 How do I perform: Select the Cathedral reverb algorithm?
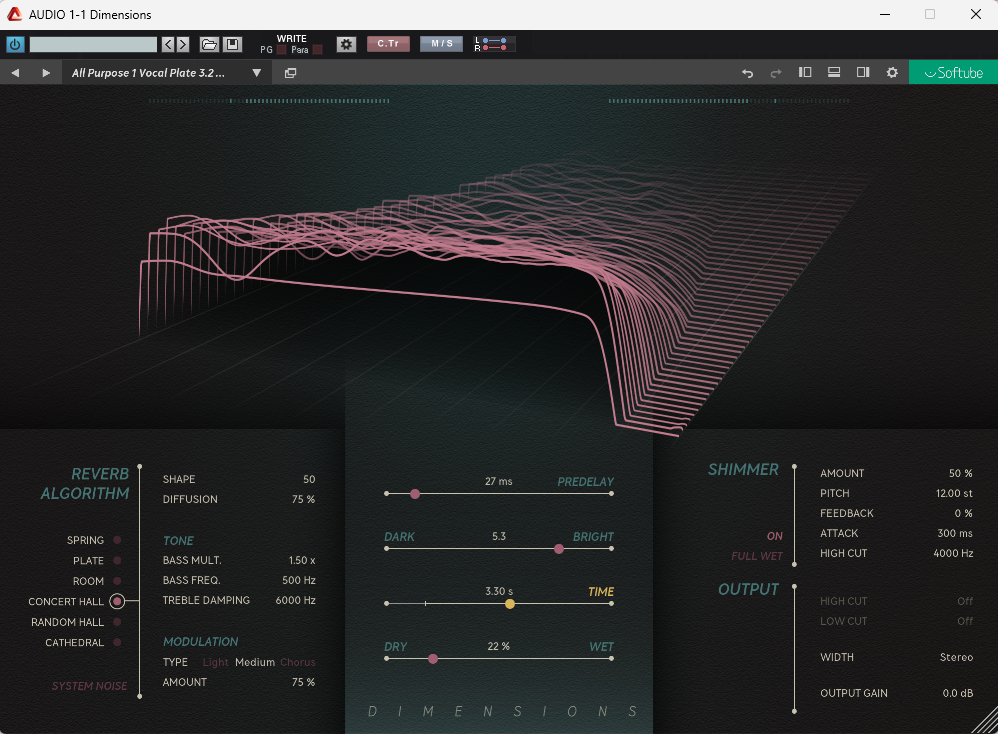(117, 642)
